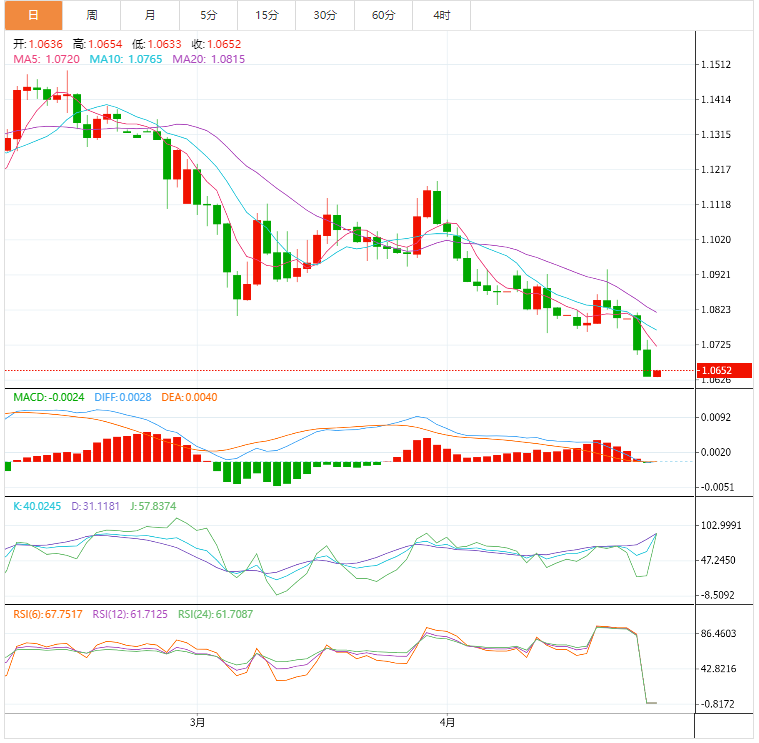Click the 1.1512 price axis label
The width and height of the screenshot is (759, 743).
pos(716,64)
